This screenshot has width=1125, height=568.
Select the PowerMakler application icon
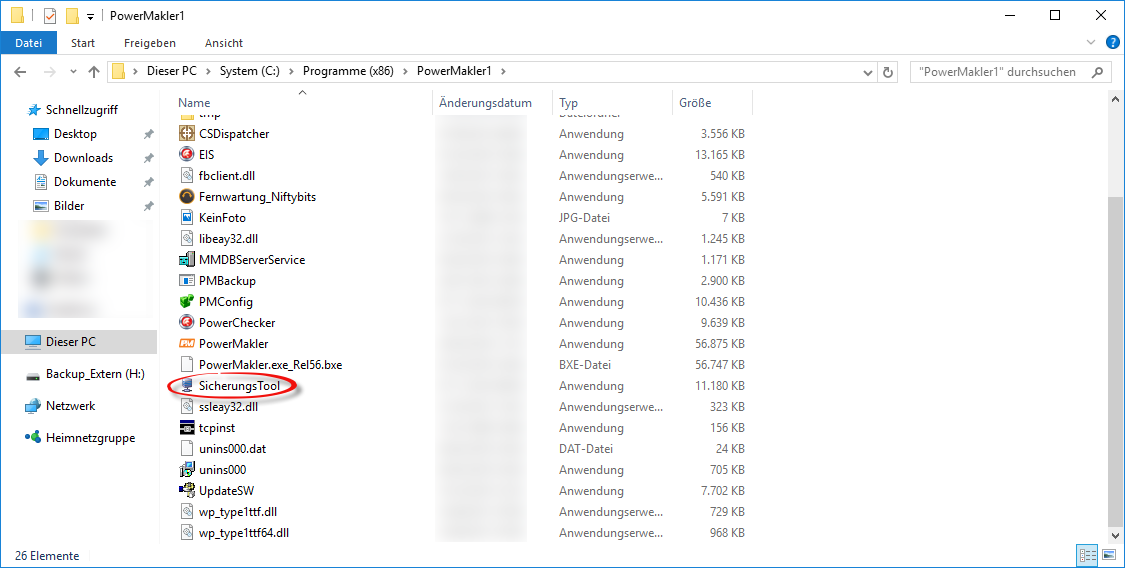(187, 344)
